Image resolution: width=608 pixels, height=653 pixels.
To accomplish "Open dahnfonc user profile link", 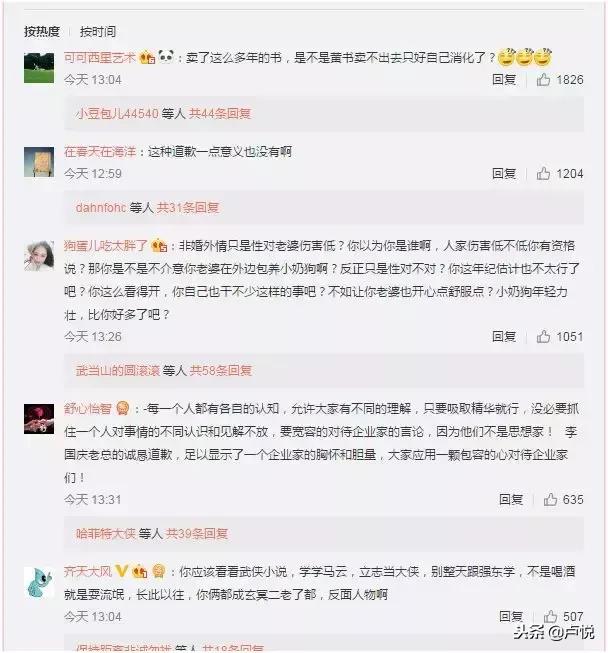I will [x=101, y=207].
